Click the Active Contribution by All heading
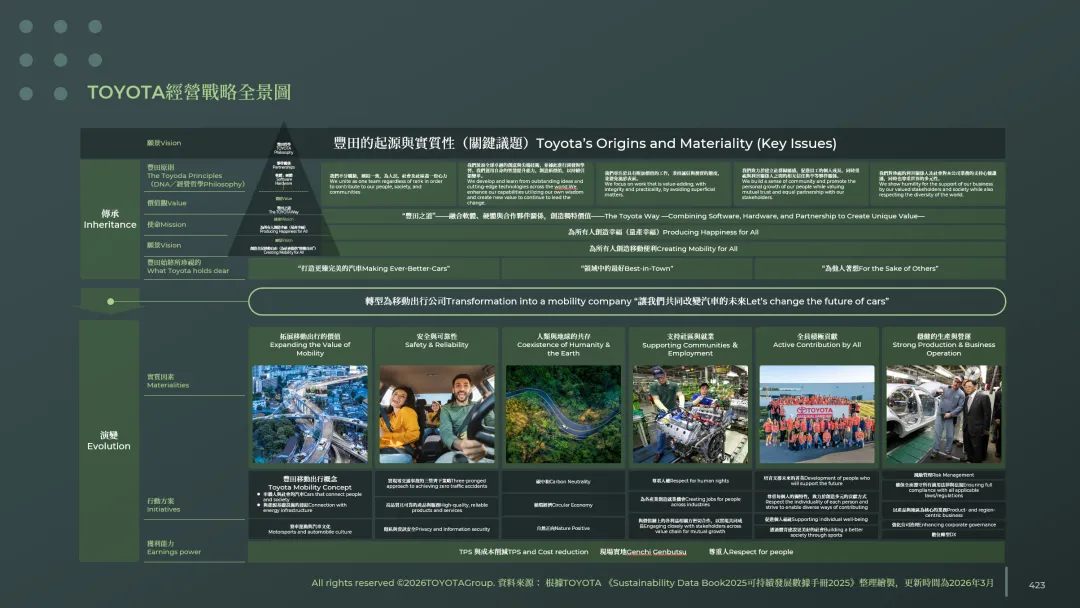The height and width of the screenshot is (608, 1080). [x=817, y=341]
